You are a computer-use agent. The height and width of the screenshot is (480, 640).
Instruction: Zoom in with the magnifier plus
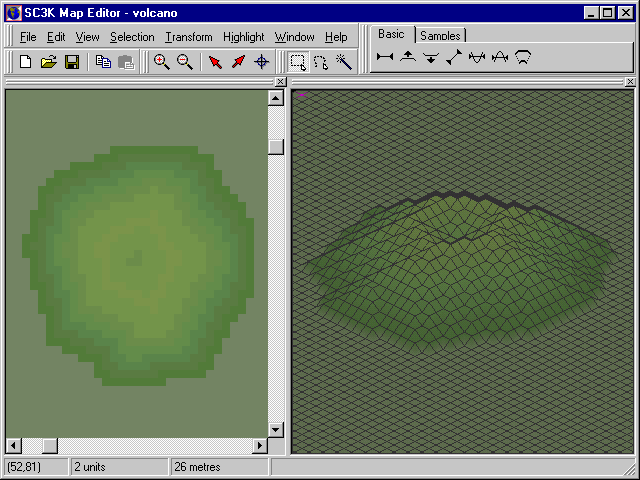162,62
